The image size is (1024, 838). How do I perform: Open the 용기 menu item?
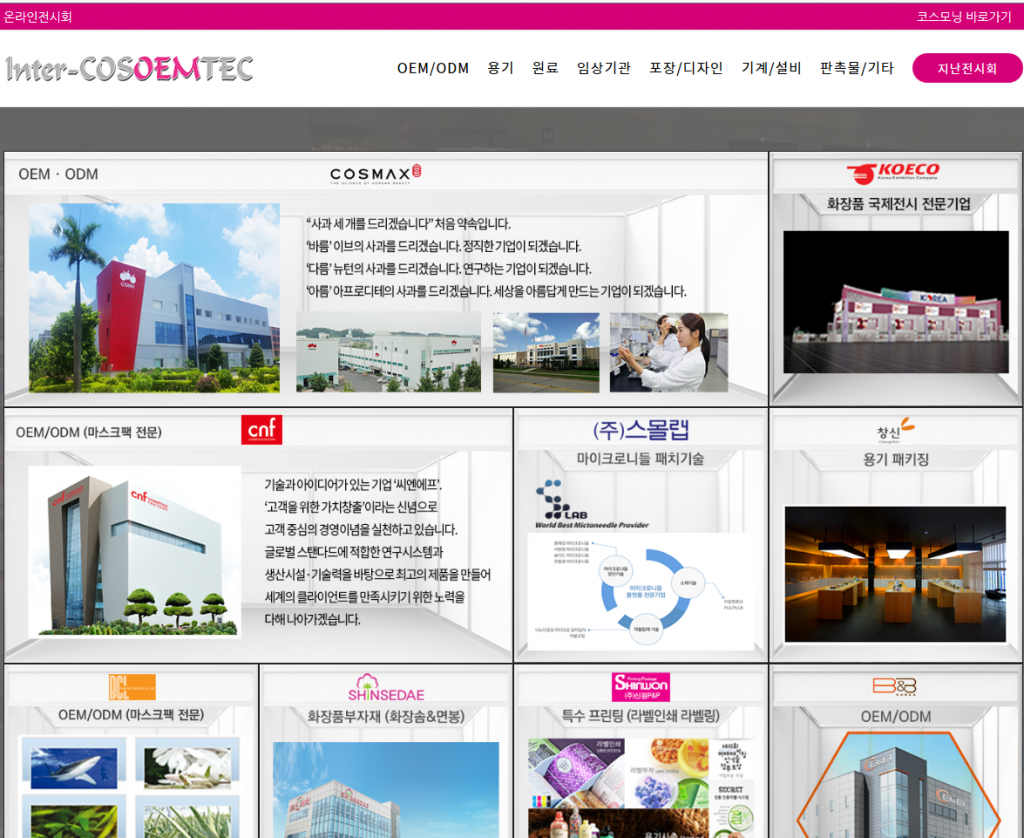pyautogui.click(x=501, y=68)
